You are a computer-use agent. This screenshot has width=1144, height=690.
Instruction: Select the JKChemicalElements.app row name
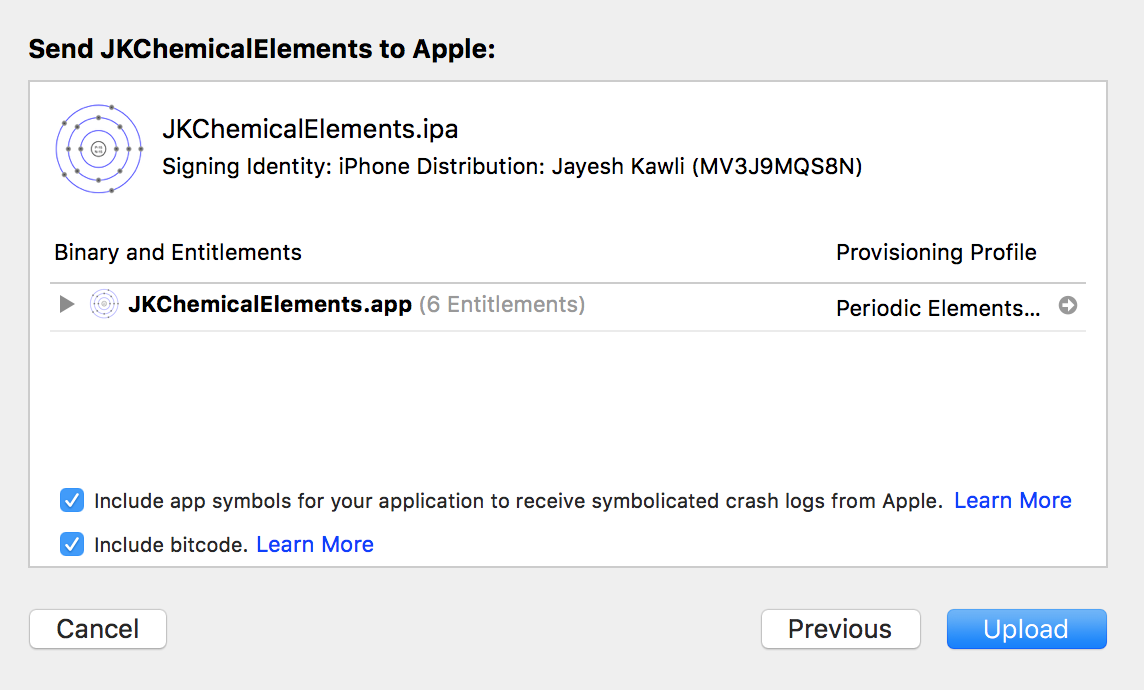click(x=270, y=304)
